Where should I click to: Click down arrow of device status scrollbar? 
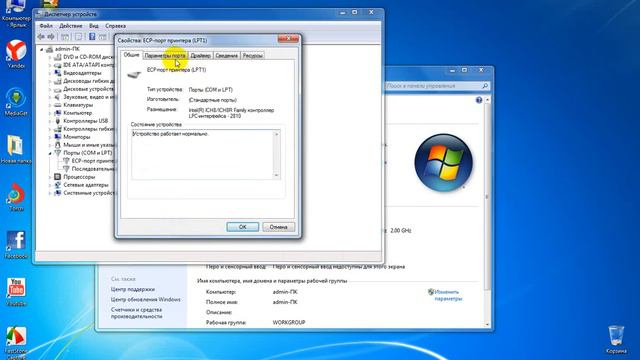pyautogui.click(x=277, y=175)
